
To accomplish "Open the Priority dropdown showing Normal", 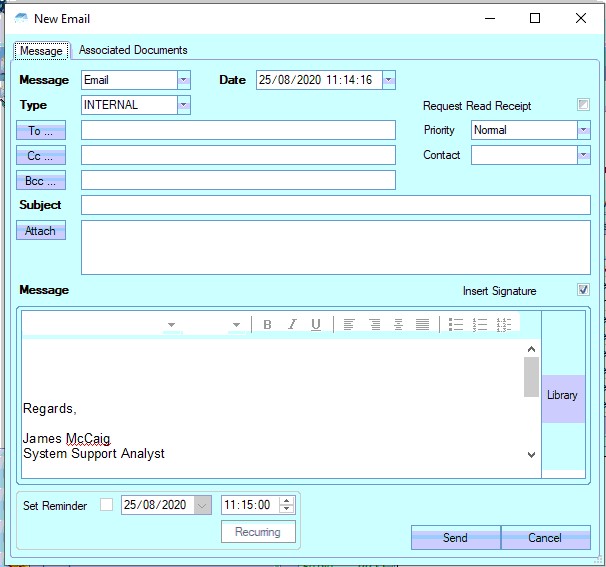I will pyautogui.click(x=583, y=130).
